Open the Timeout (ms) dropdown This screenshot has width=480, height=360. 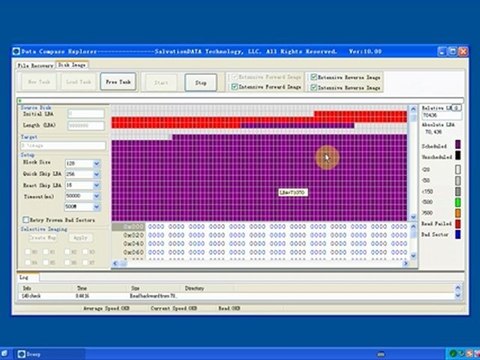[x=97, y=196]
